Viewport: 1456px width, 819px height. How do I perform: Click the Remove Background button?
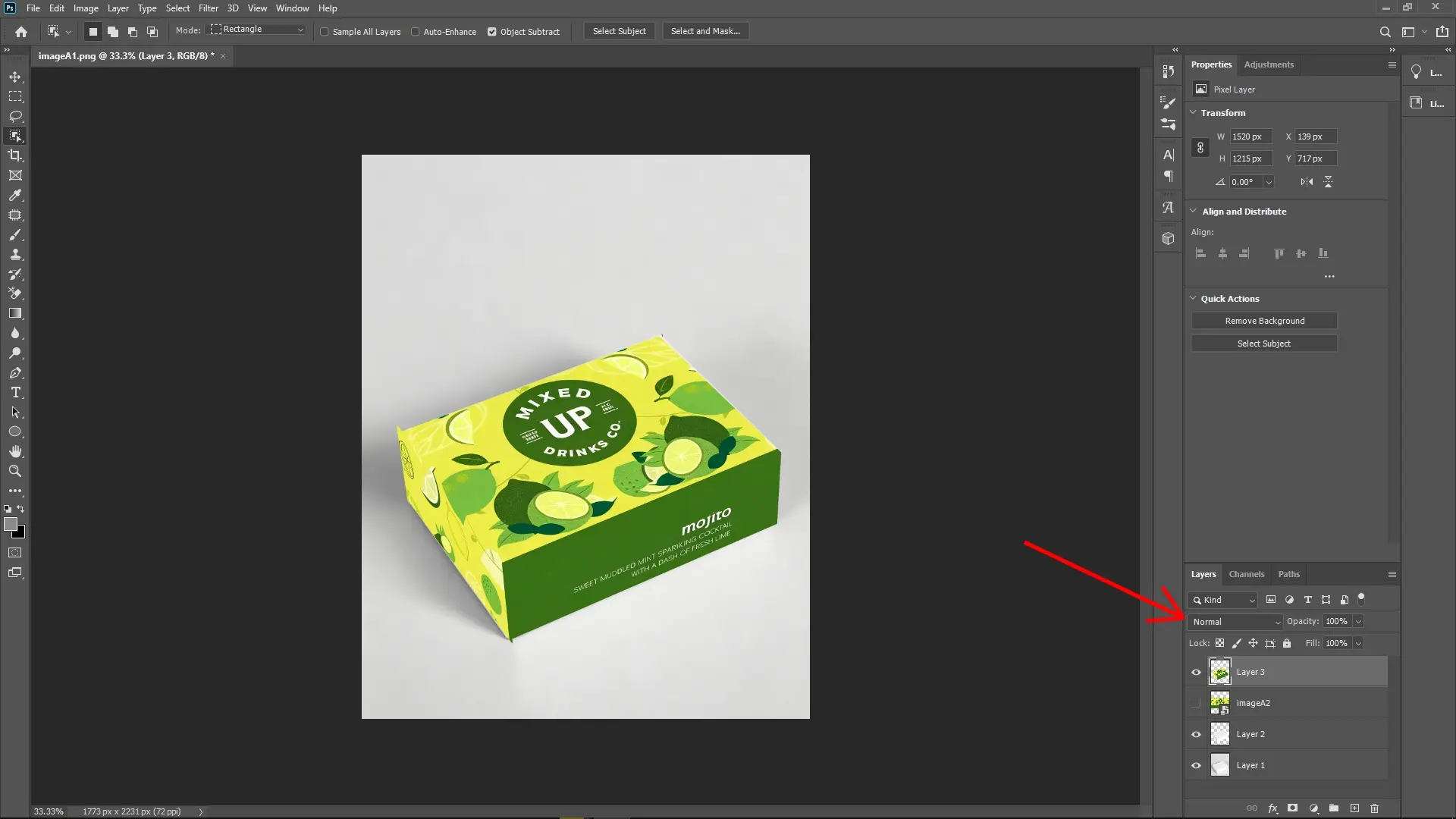point(1264,321)
